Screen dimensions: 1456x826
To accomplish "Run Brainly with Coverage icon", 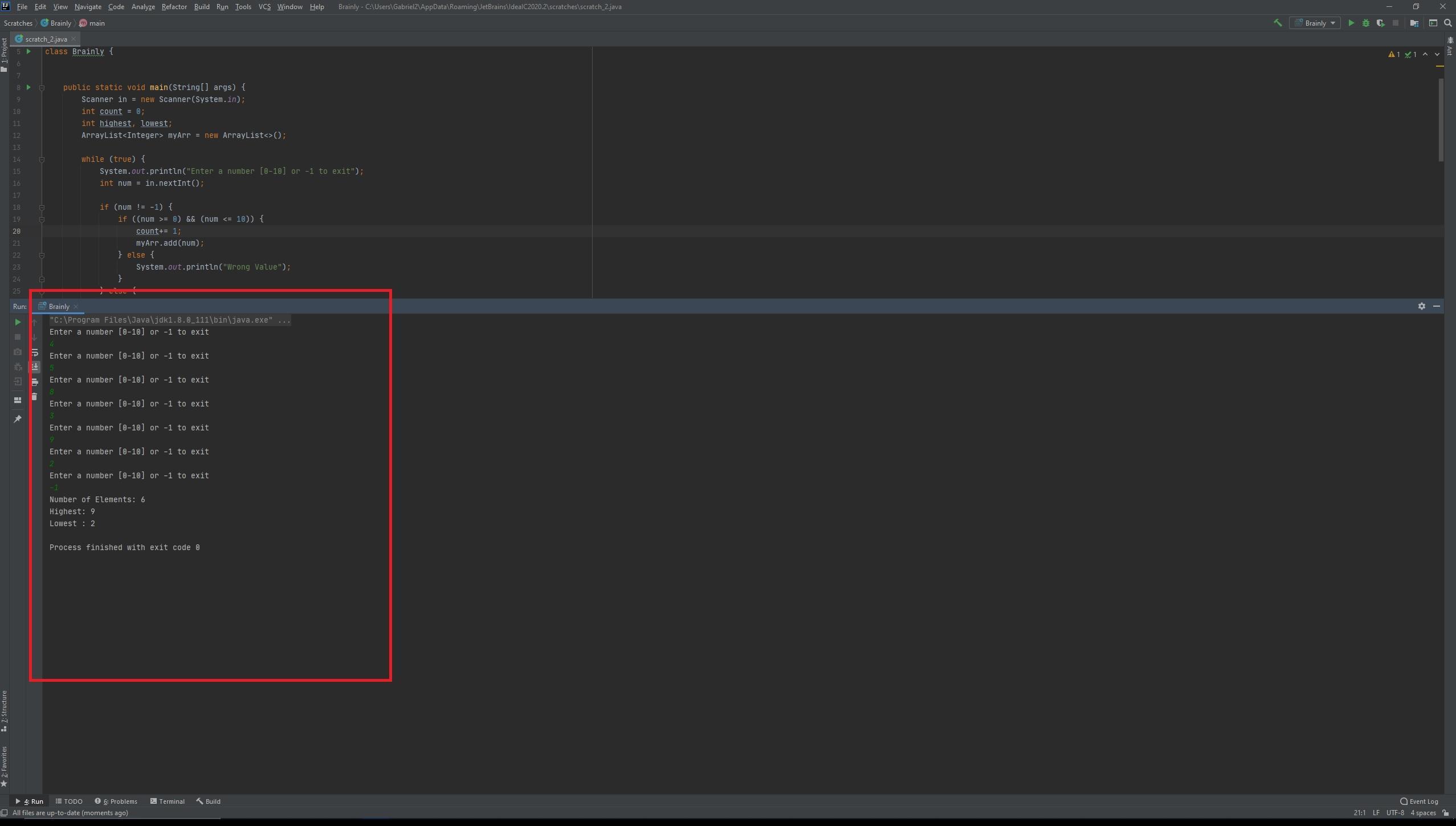I will [1380, 23].
